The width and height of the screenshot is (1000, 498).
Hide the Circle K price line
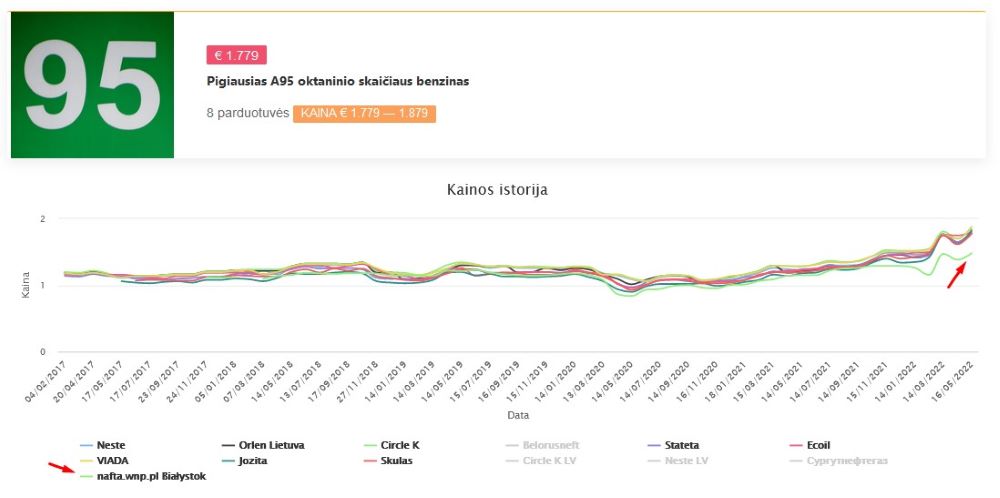pyautogui.click(x=392, y=445)
